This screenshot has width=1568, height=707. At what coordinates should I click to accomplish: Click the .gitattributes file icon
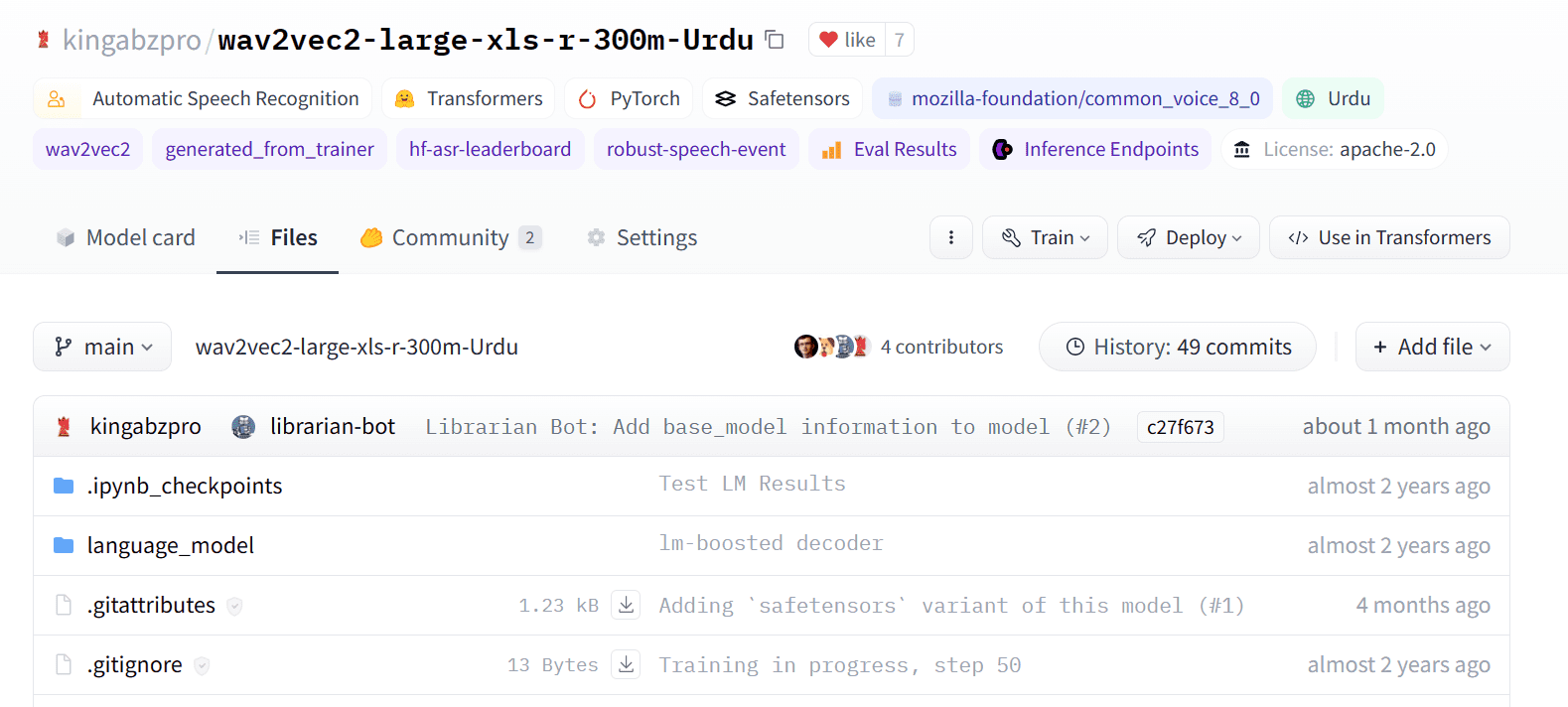coord(64,605)
